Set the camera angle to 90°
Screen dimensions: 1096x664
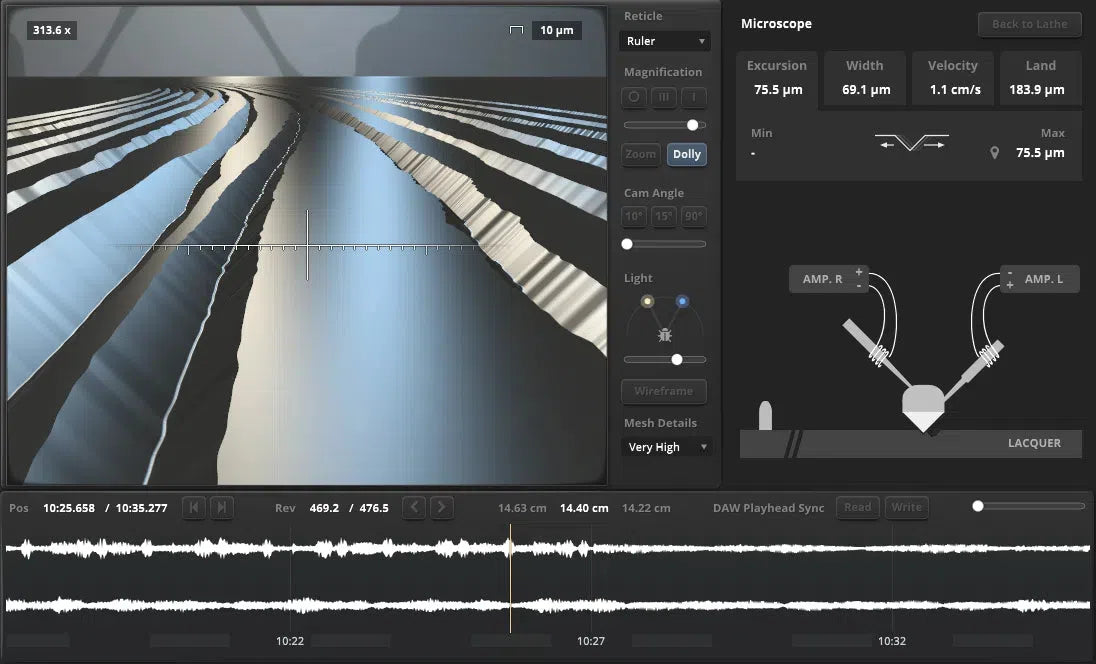[694, 216]
